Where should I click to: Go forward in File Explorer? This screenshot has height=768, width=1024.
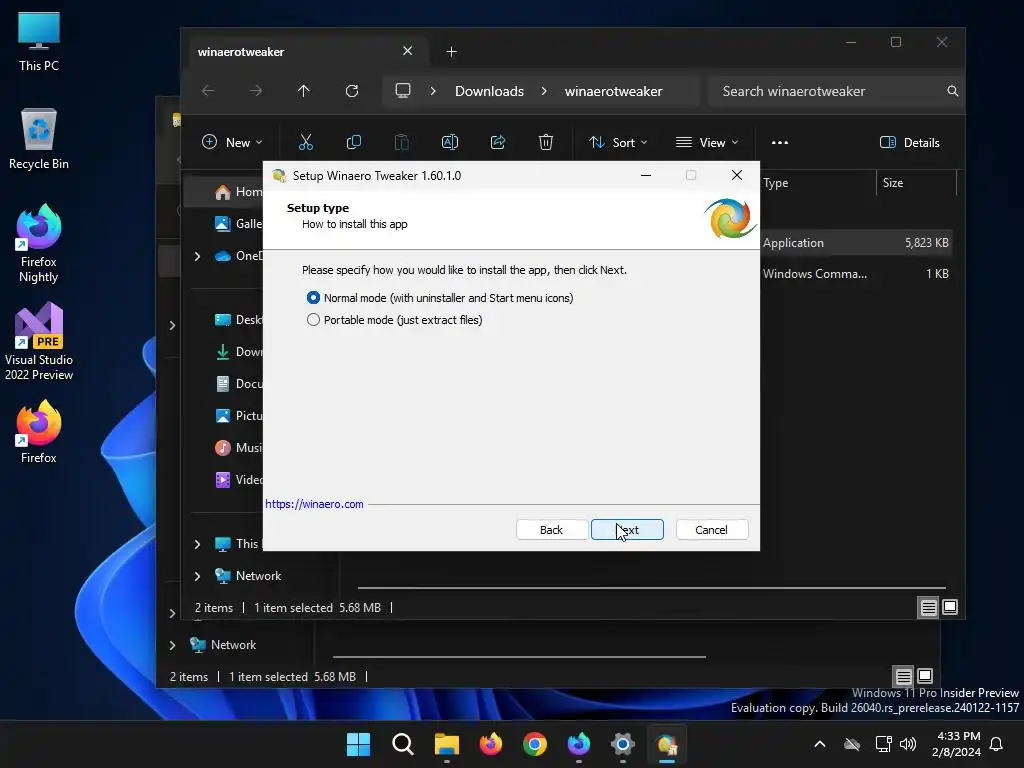[256, 91]
